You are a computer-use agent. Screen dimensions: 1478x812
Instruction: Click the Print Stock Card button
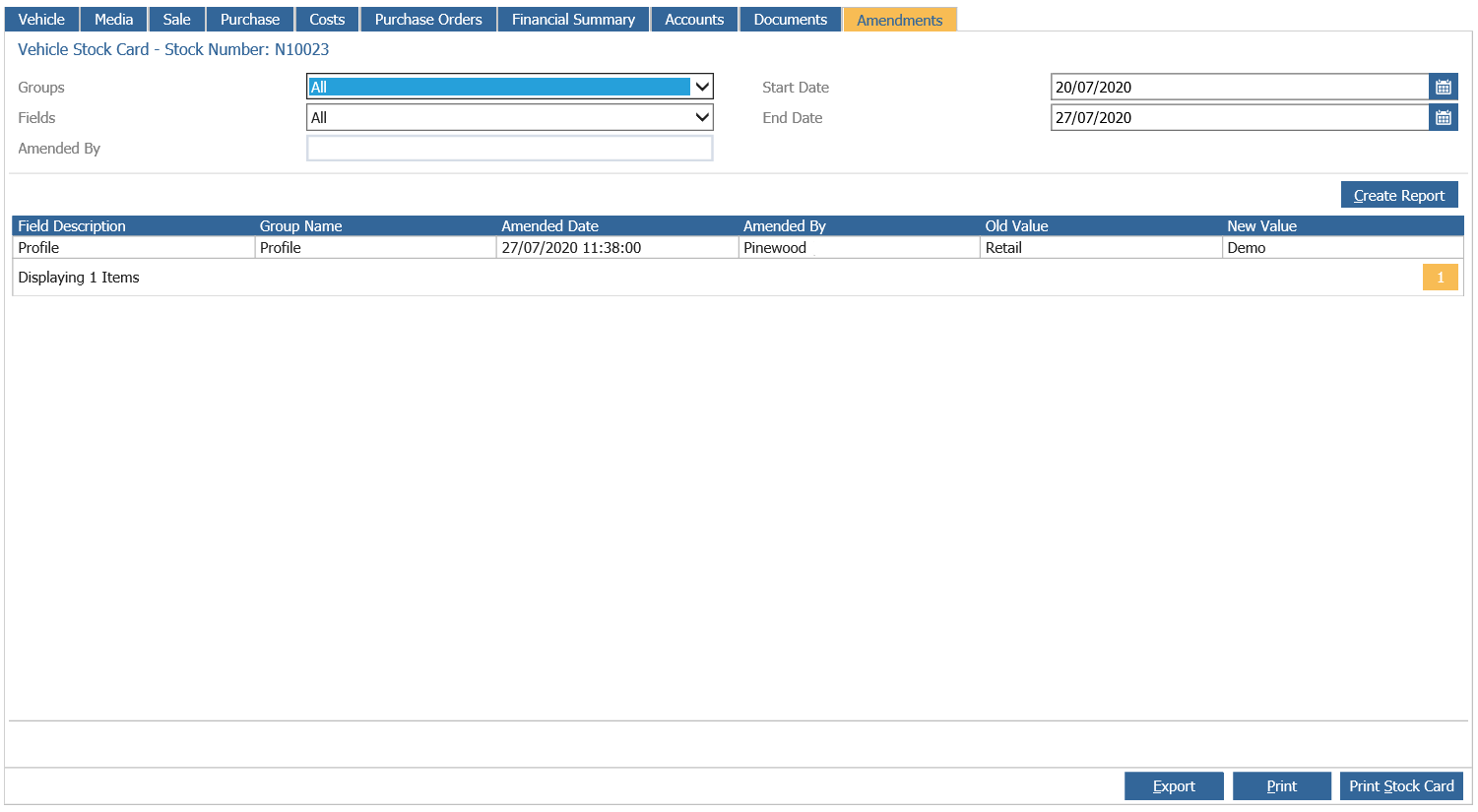[x=1401, y=785]
